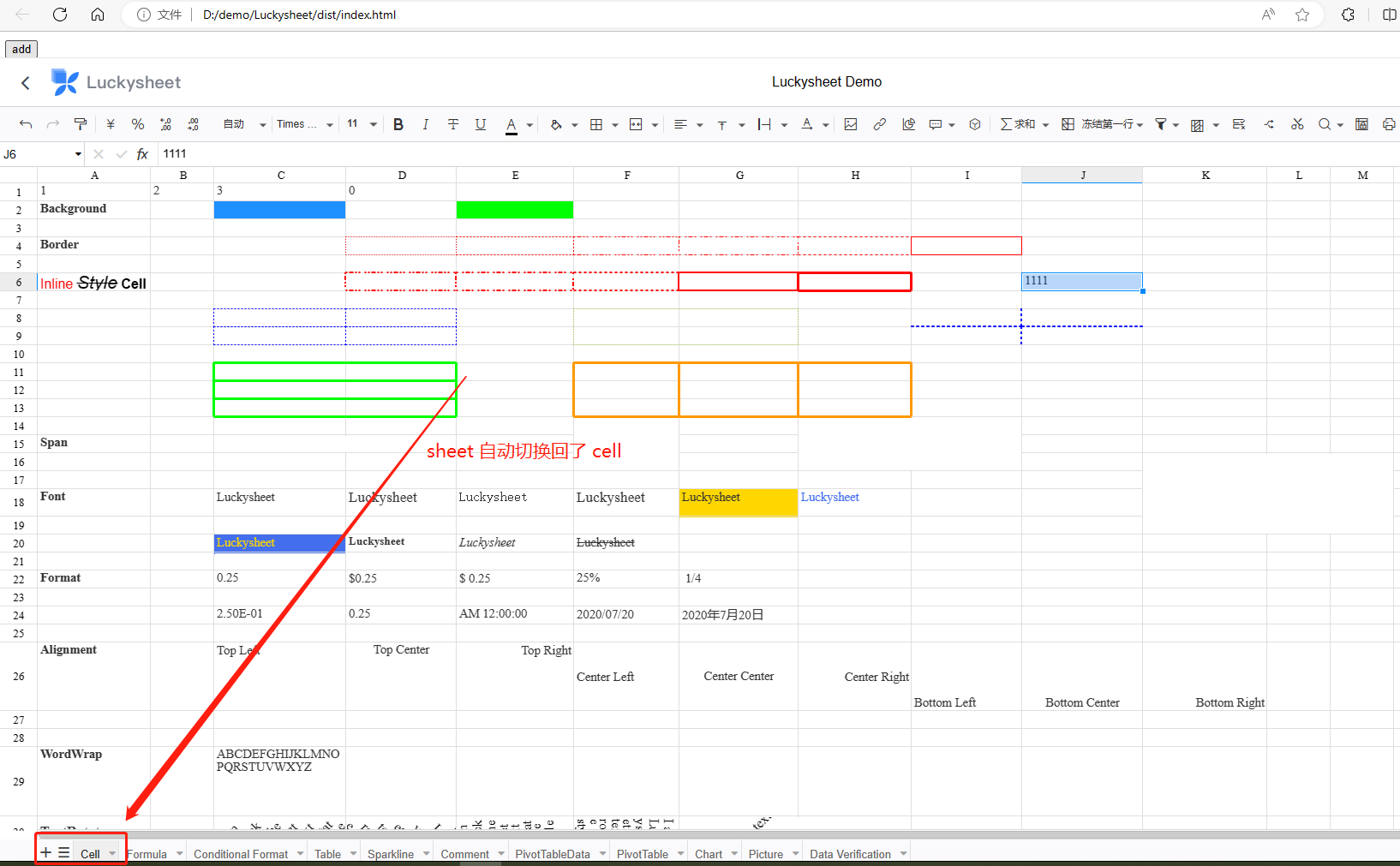Image resolution: width=1400 pixels, height=866 pixels.
Task: Apply the percentage format icon
Action: click(x=138, y=124)
